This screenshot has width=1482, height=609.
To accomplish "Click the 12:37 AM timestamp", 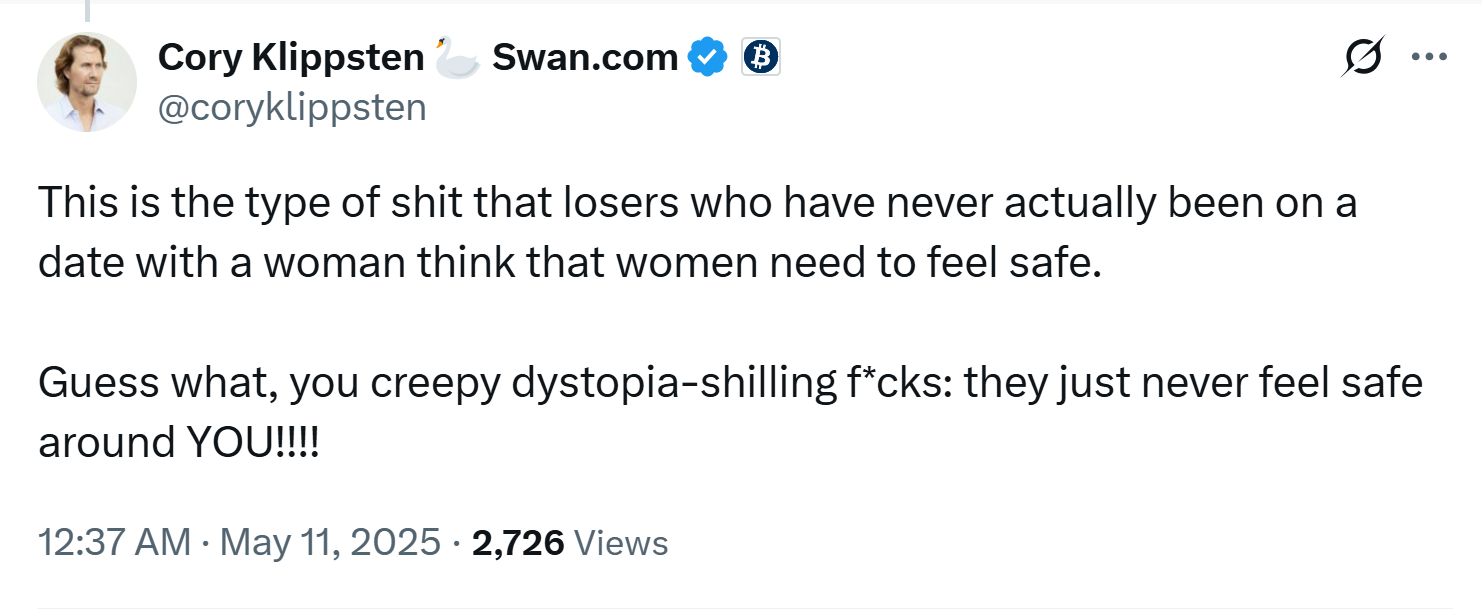I will tap(114, 543).
